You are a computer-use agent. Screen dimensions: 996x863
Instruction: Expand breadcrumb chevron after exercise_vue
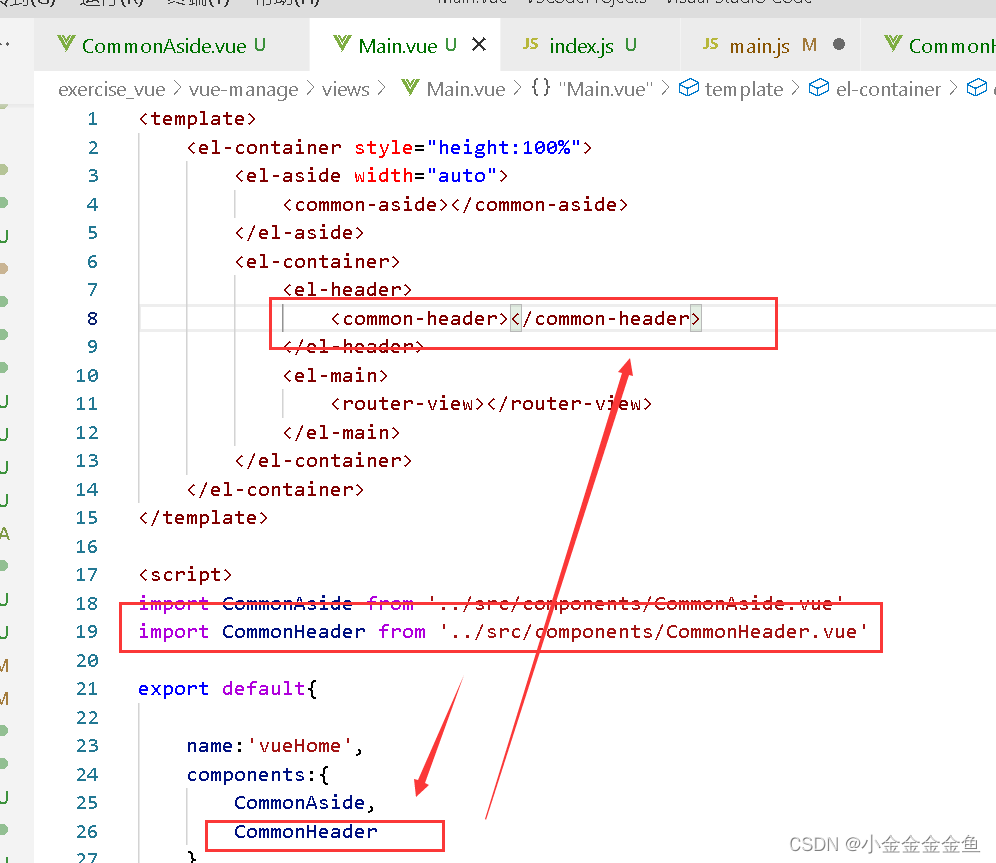(177, 88)
